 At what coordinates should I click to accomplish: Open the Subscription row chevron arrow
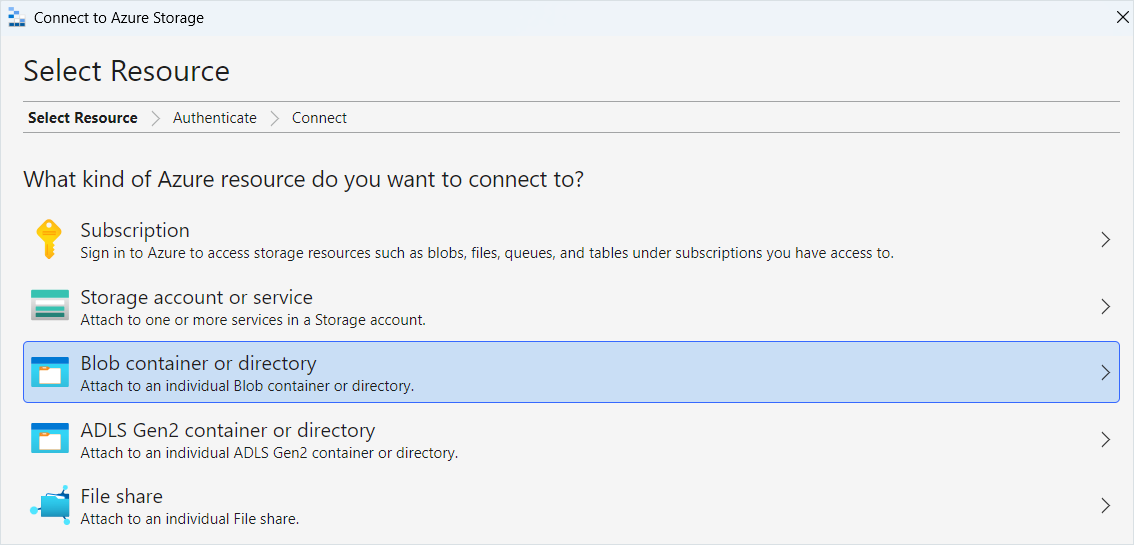(x=1105, y=240)
